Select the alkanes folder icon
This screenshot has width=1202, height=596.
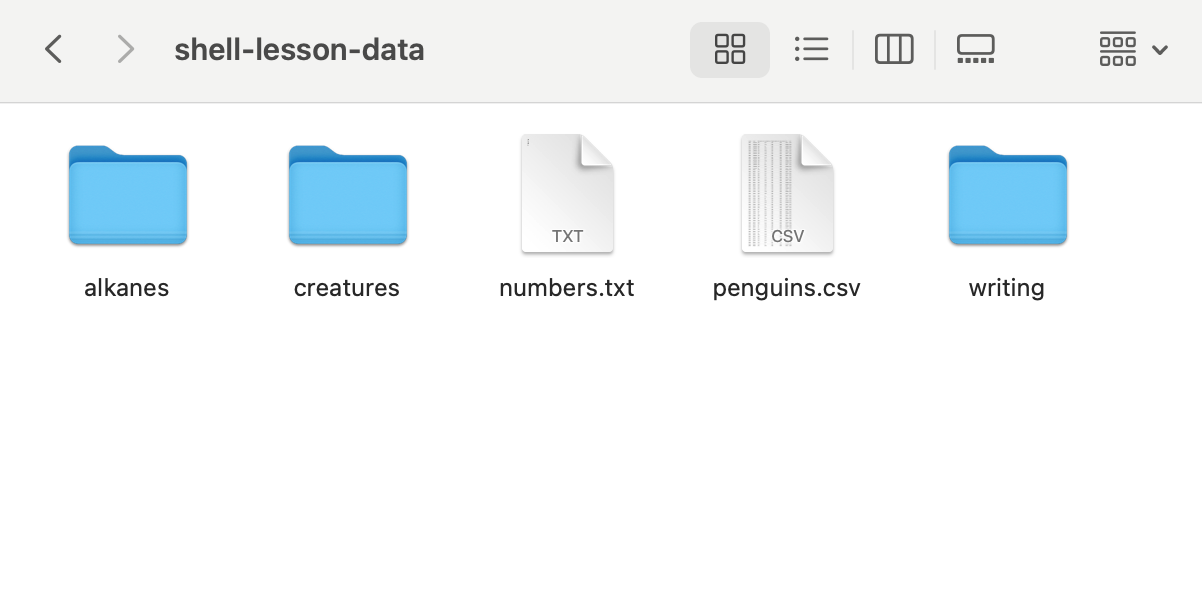(x=127, y=195)
